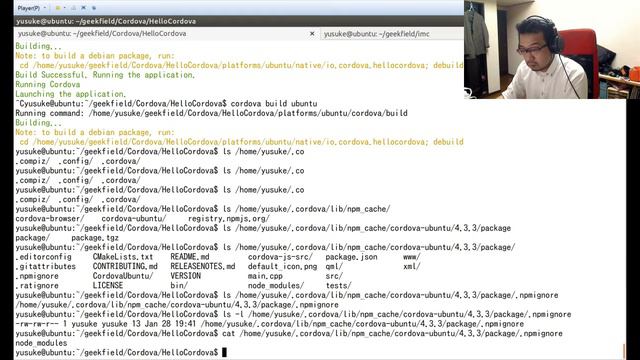The height and width of the screenshot is (360, 640).
Task: Click 'node_modules/' directory name in listing
Action: (276, 286)
